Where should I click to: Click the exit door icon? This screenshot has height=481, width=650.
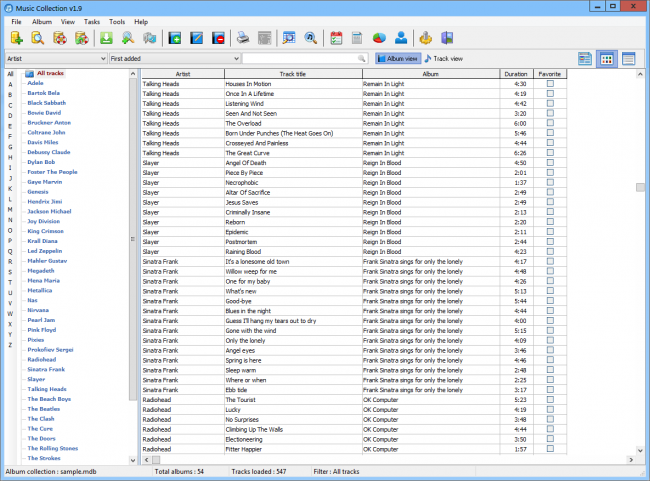(x=447, y=38)
